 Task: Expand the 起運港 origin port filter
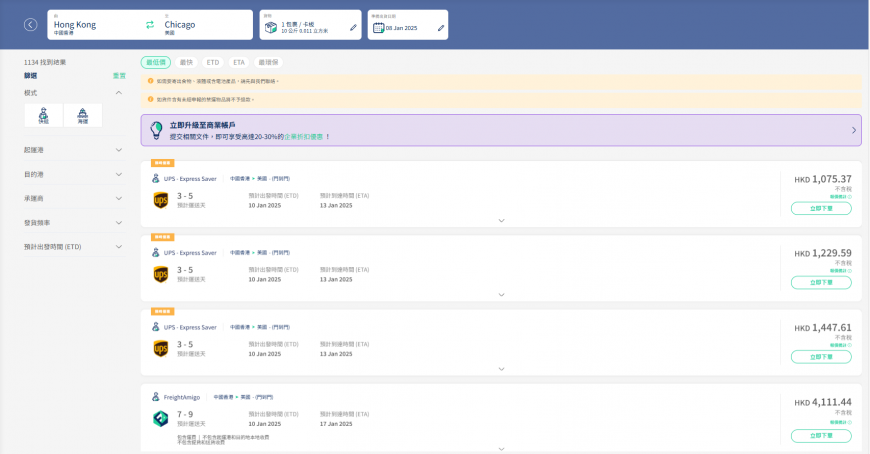point(119,150)
